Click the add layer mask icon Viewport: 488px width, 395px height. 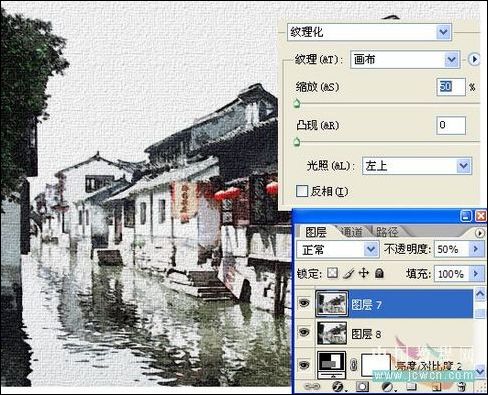click(x=362, y=387)
